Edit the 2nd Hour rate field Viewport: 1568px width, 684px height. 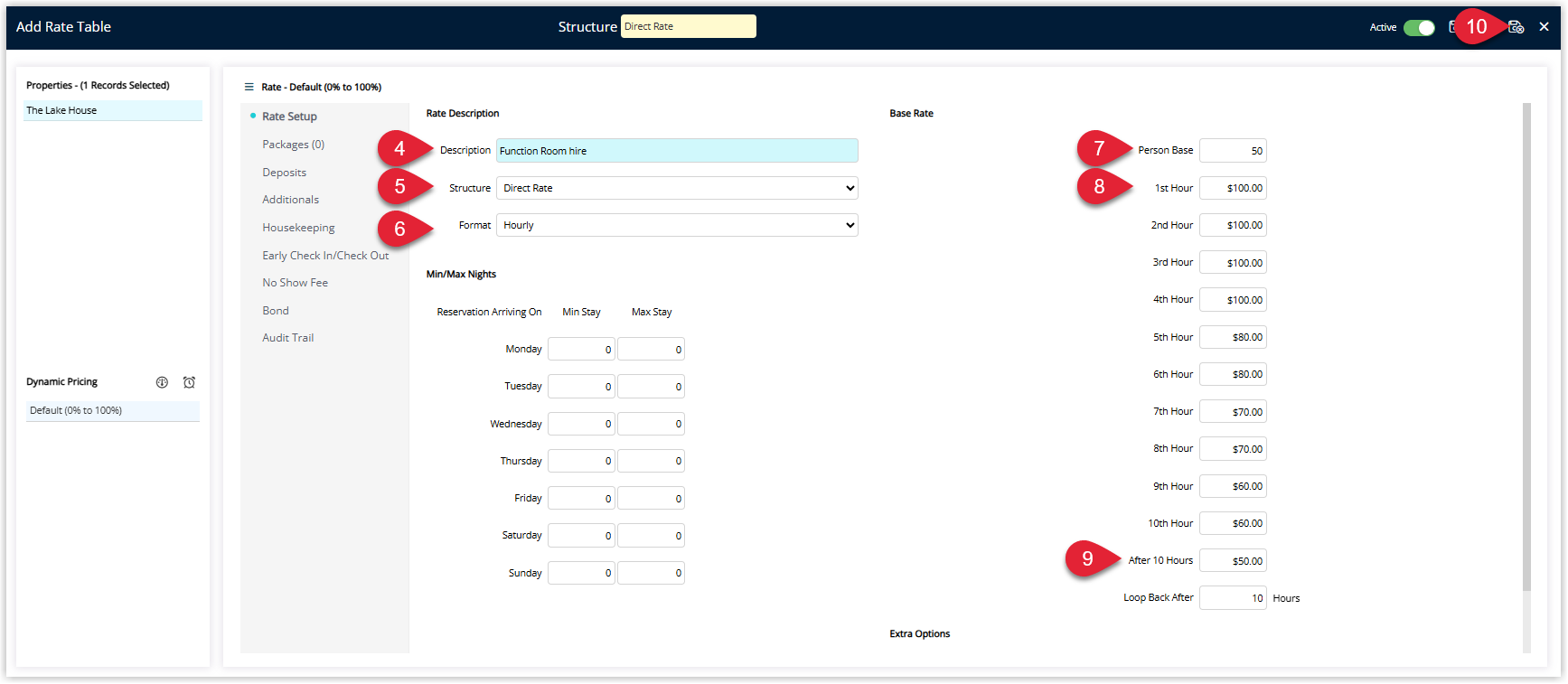[1233, 225]
